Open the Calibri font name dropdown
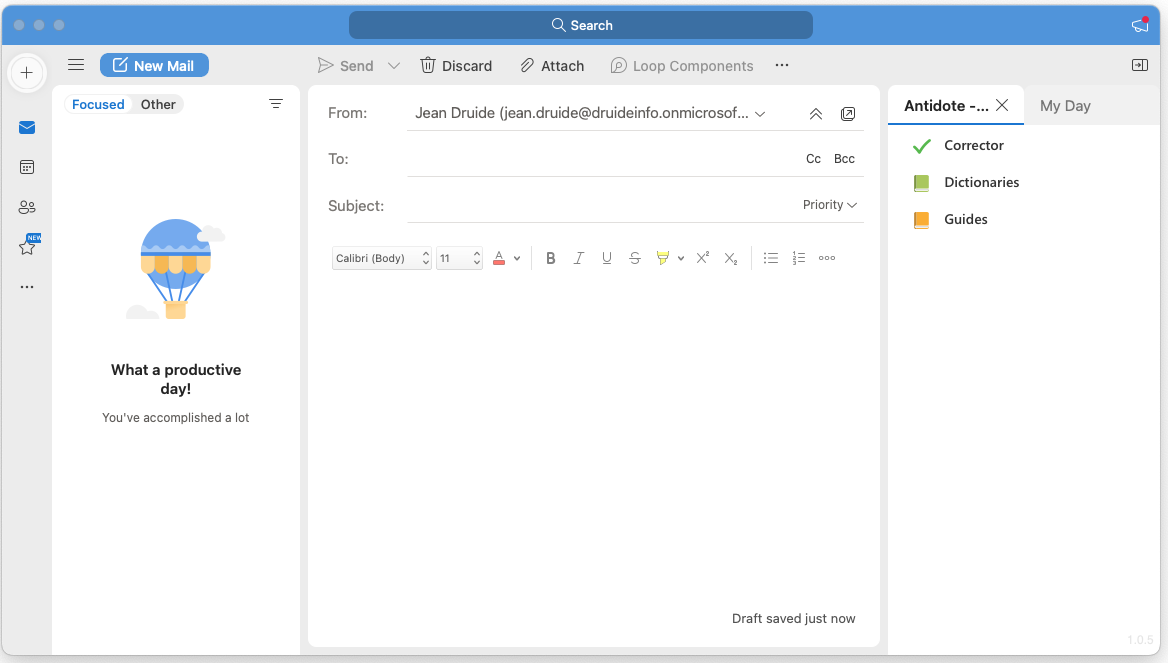 (381, 258)
